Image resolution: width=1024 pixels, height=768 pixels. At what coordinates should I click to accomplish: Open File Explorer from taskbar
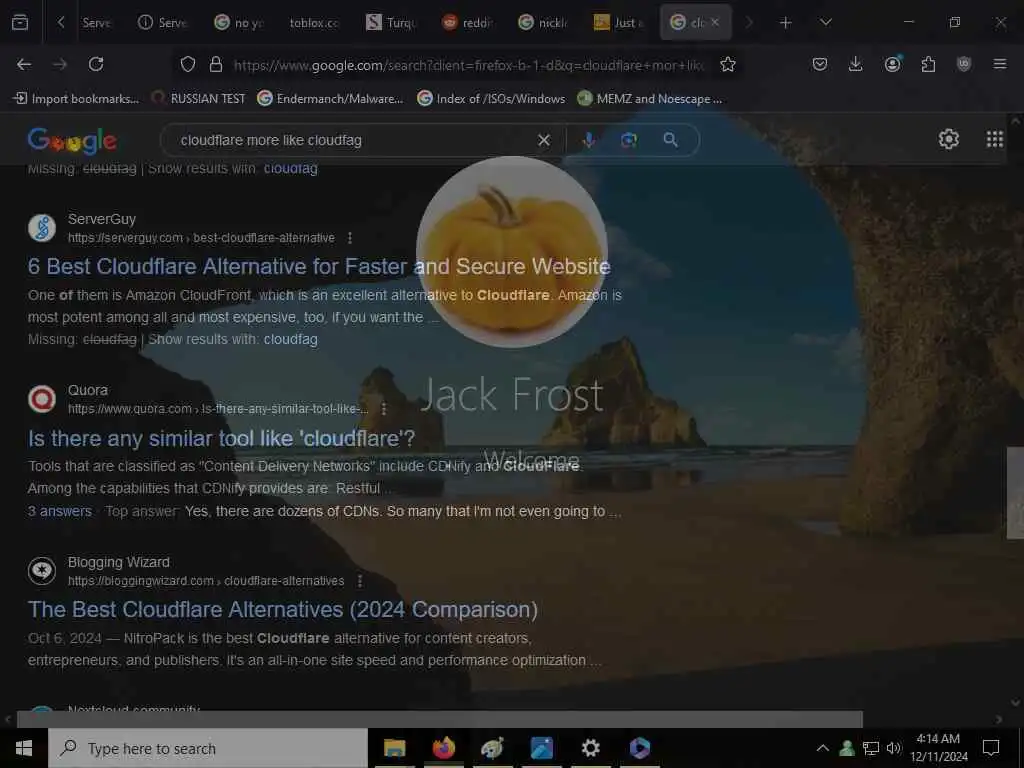tap(394, 748)
